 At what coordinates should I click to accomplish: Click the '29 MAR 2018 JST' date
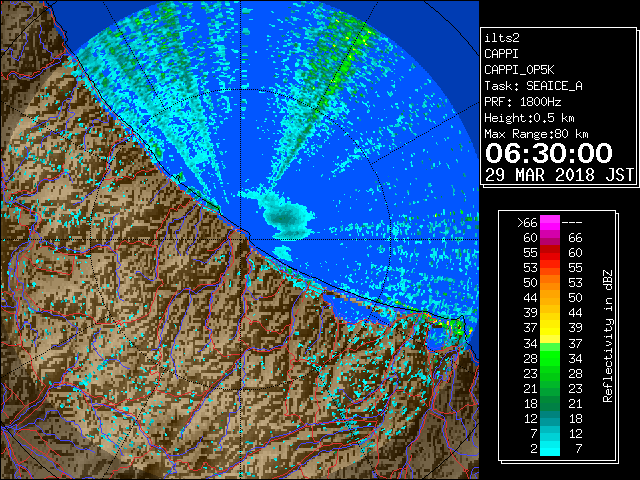[559, 175]
